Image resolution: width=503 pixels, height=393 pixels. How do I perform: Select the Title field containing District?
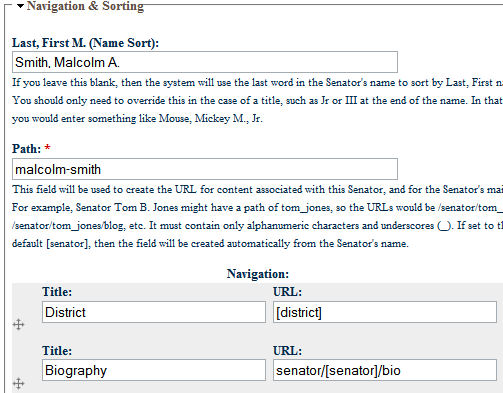(x=154, y=312)
